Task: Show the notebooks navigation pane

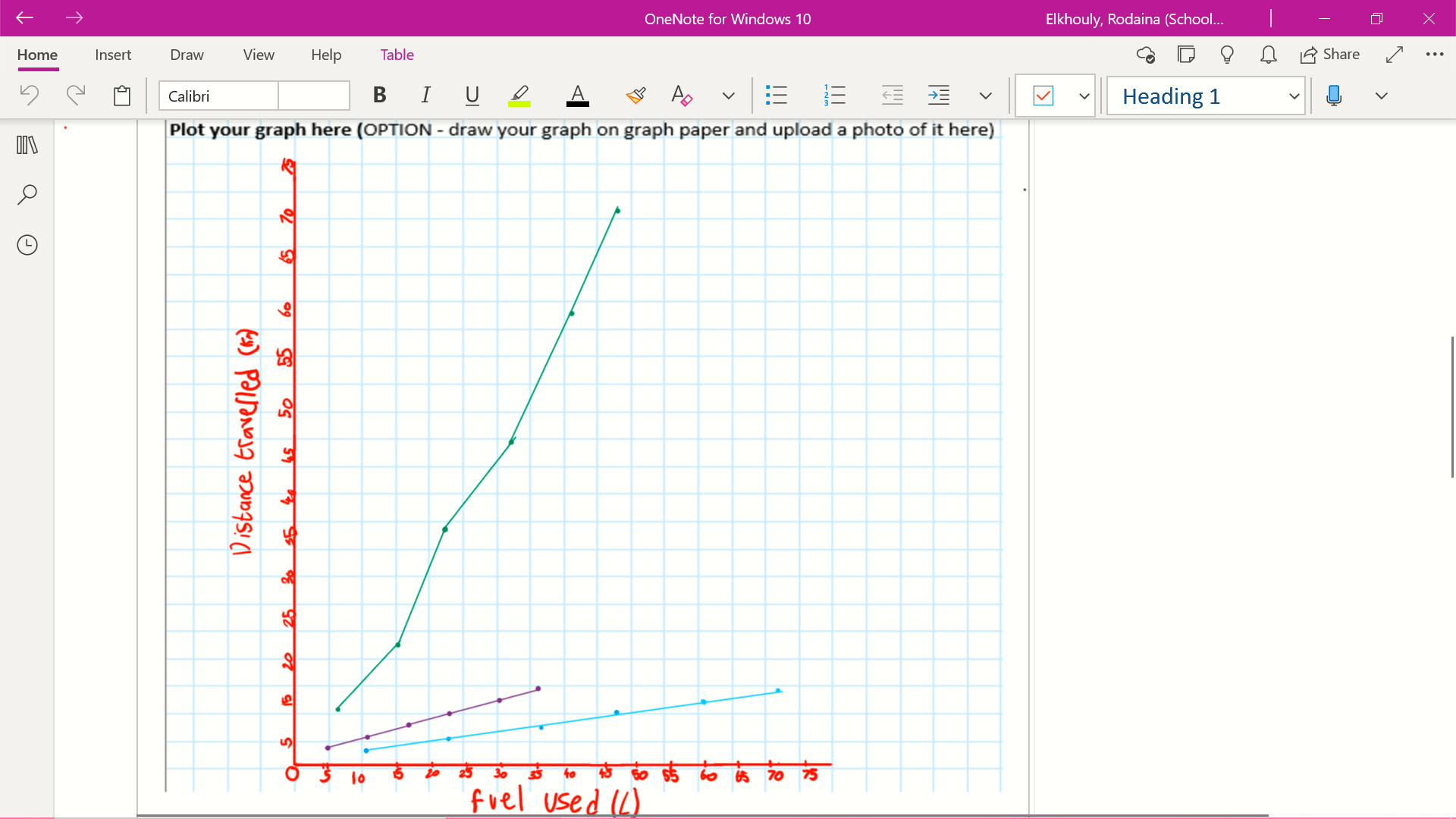Action: (x=27, y=144)
